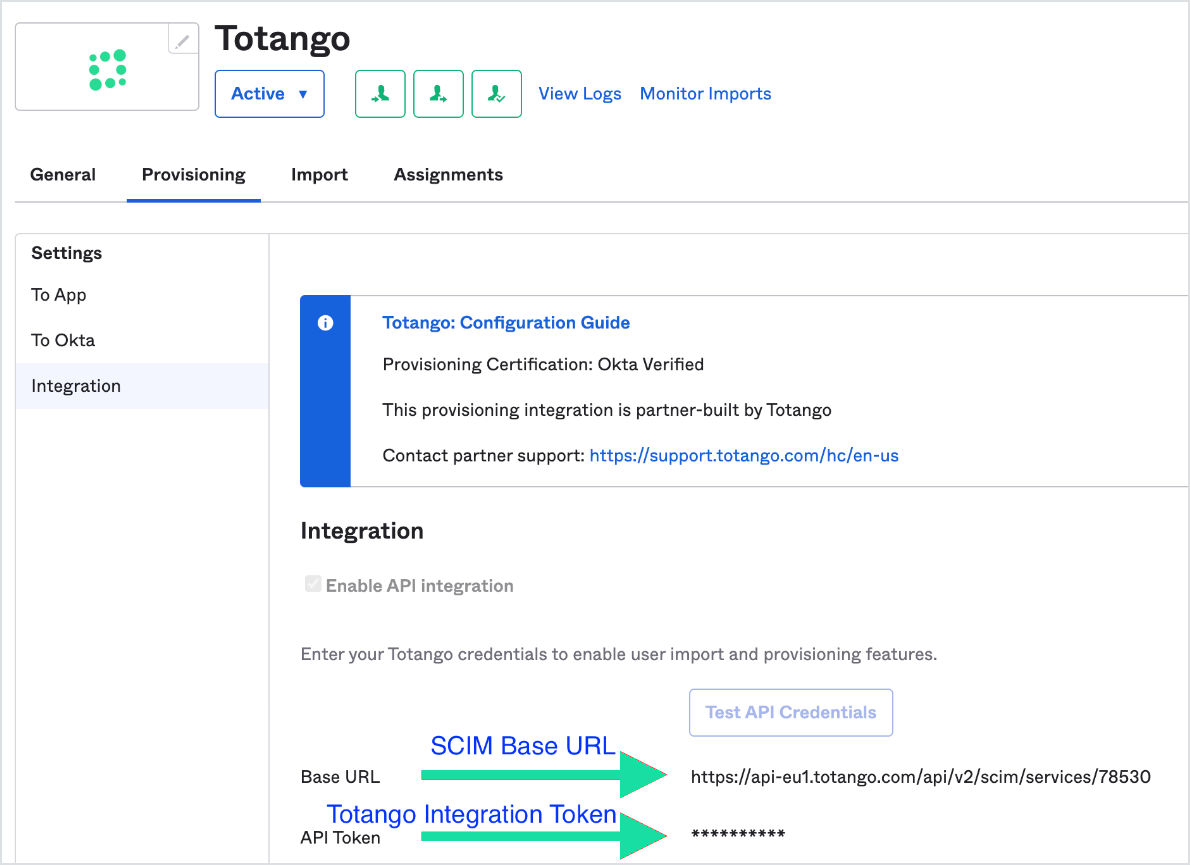Open the Assignments tab
The width and height of the screenshot is (1190, 865).
pyautogui.click(x=449, y=175)
